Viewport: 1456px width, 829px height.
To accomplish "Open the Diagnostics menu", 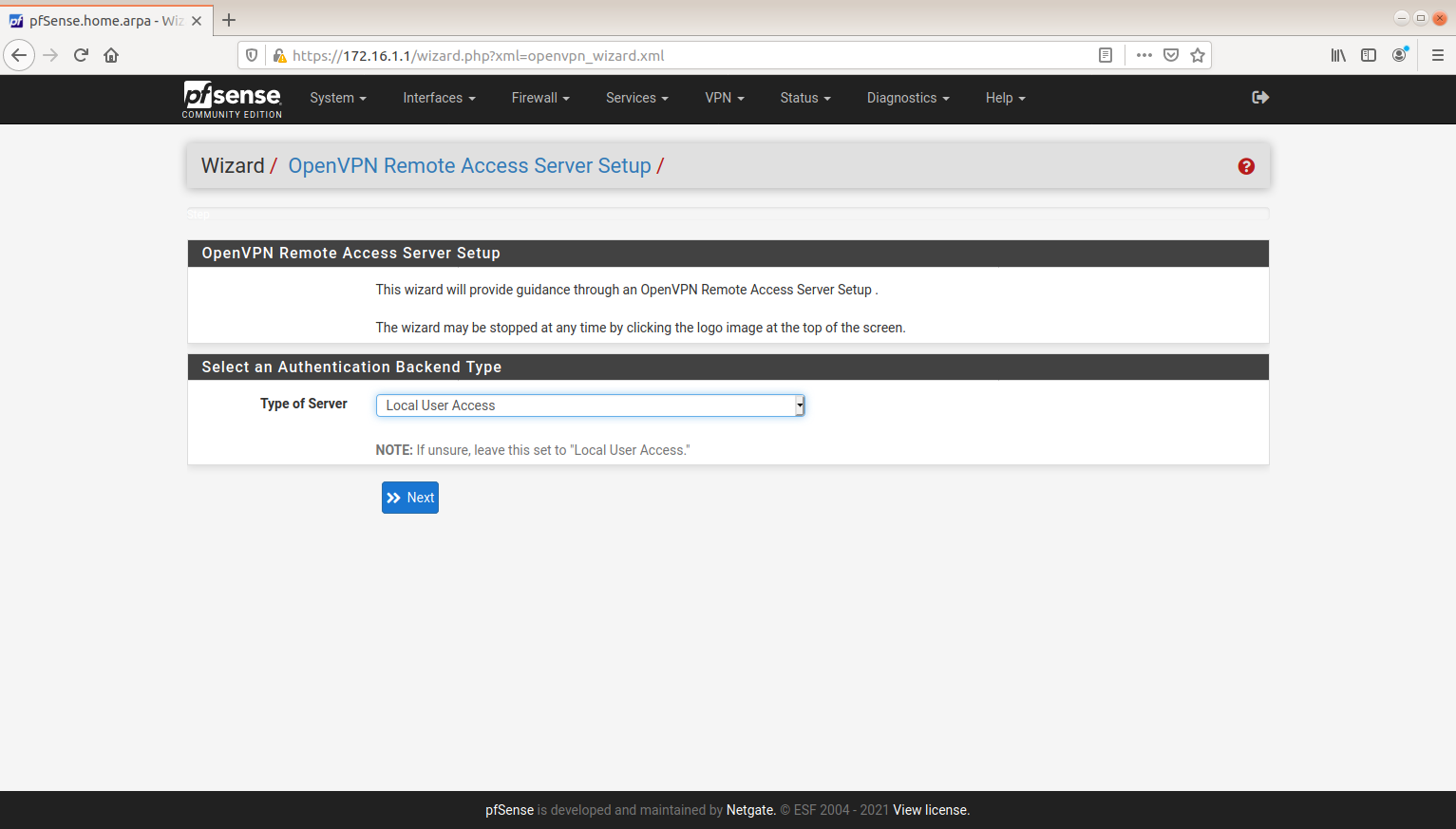I will coord(908,98).
